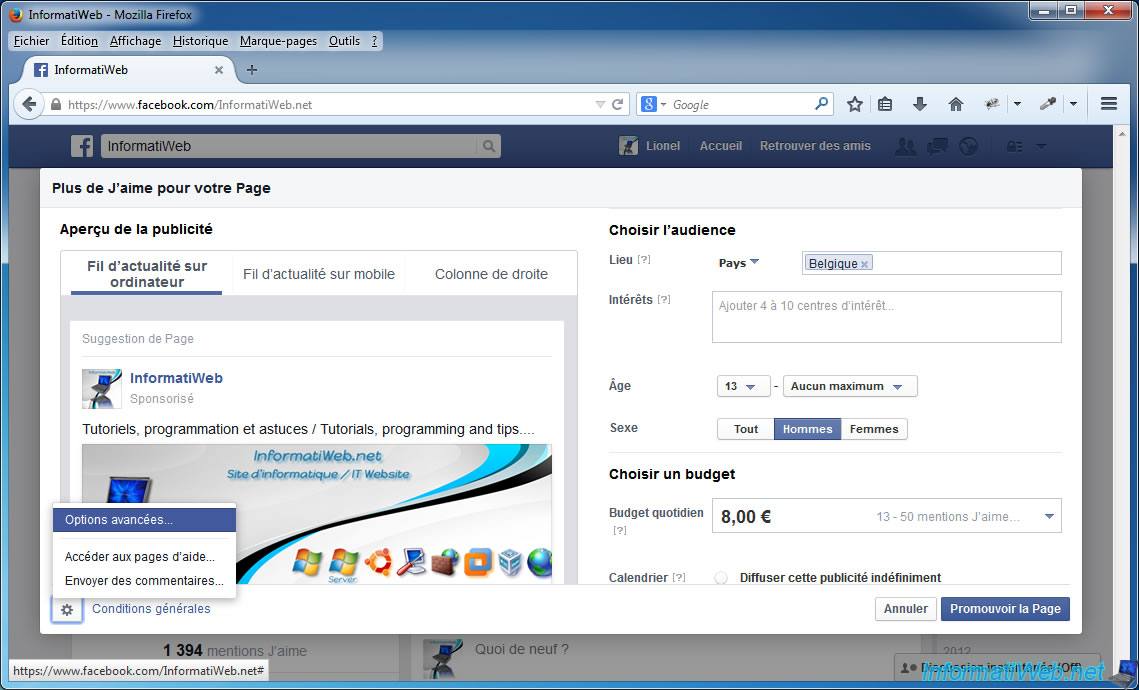1139x690 pixels.
Task: Click the Google search magnifier icon
Action: (x=822, y=104)
